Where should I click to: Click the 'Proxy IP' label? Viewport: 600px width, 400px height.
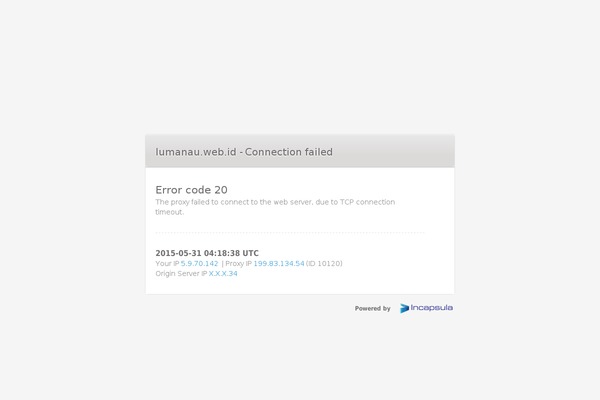tap(238, 263)
